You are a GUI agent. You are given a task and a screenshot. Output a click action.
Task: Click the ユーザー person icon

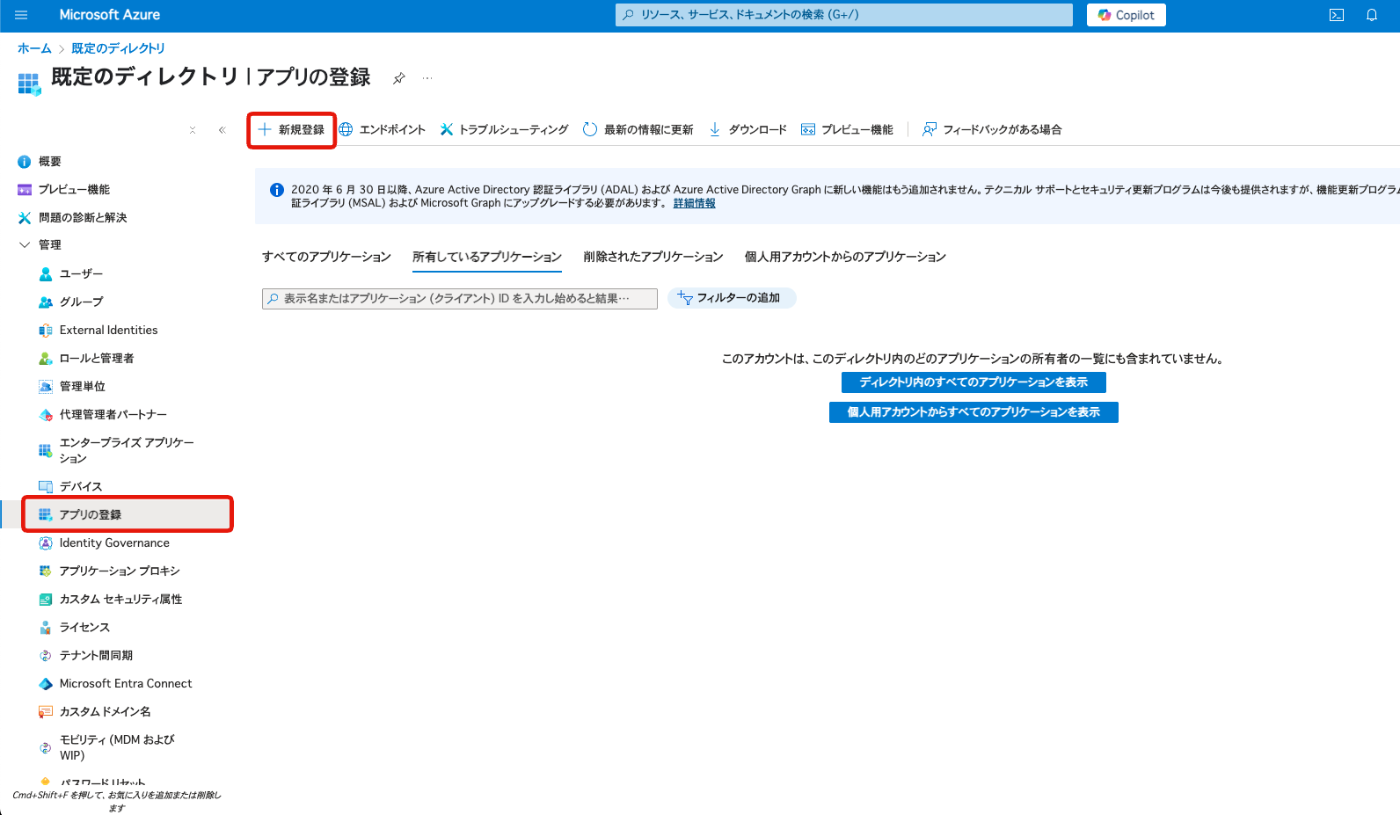tap(45, 274)
